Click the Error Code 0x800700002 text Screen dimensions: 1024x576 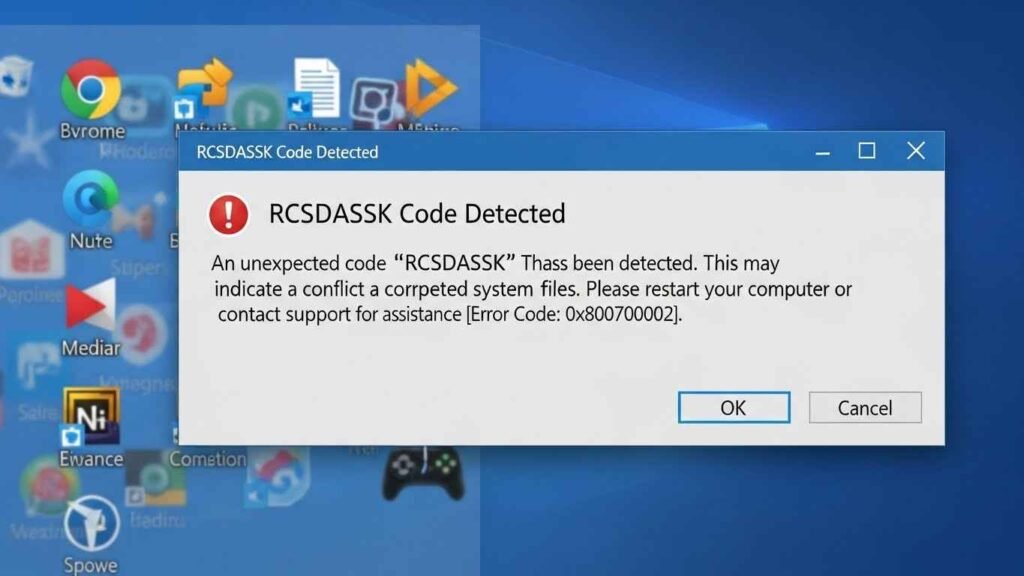pos(574,314)
